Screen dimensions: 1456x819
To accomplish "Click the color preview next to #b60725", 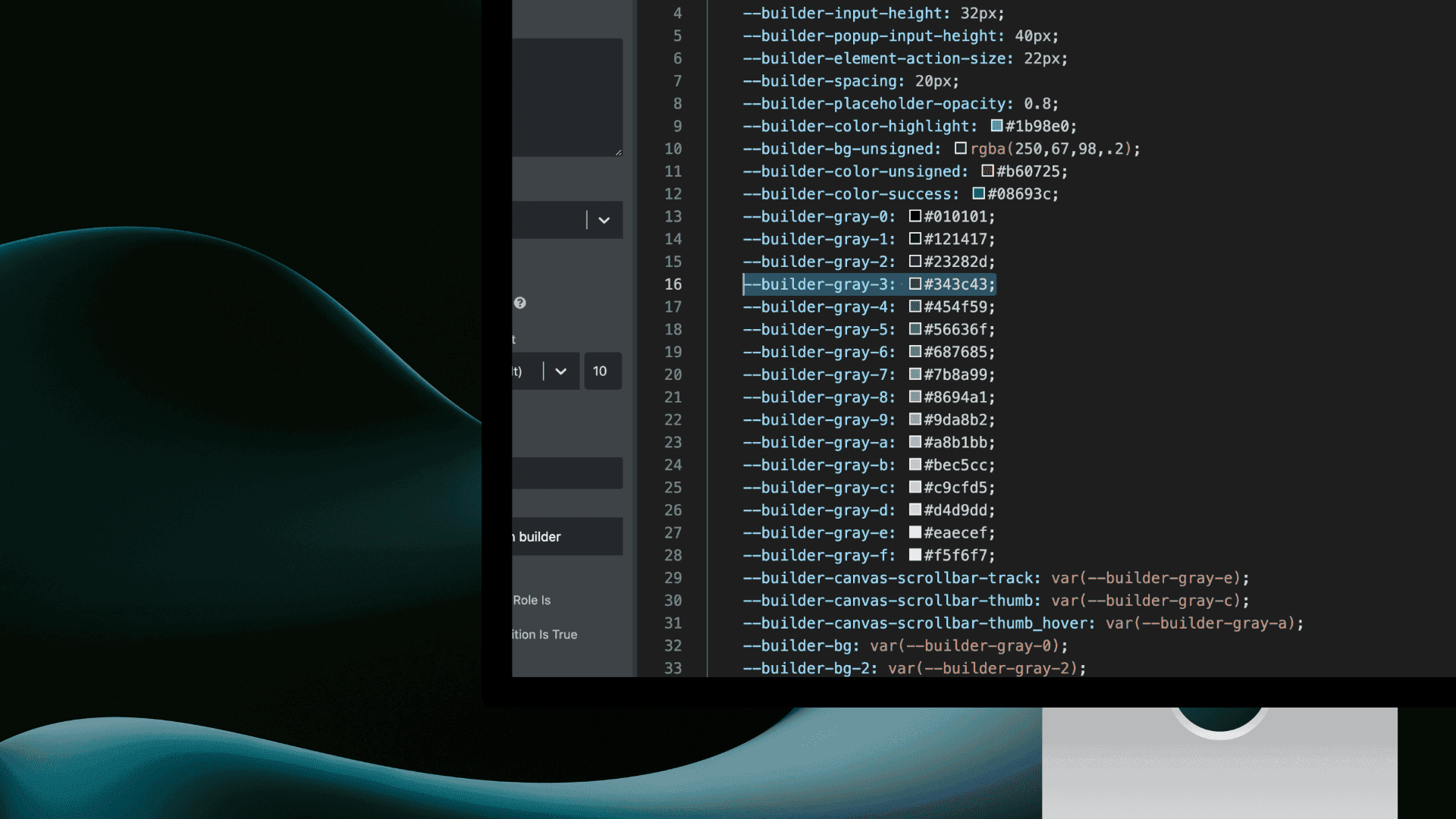I will pyautogui.click(x=987, y=171).
